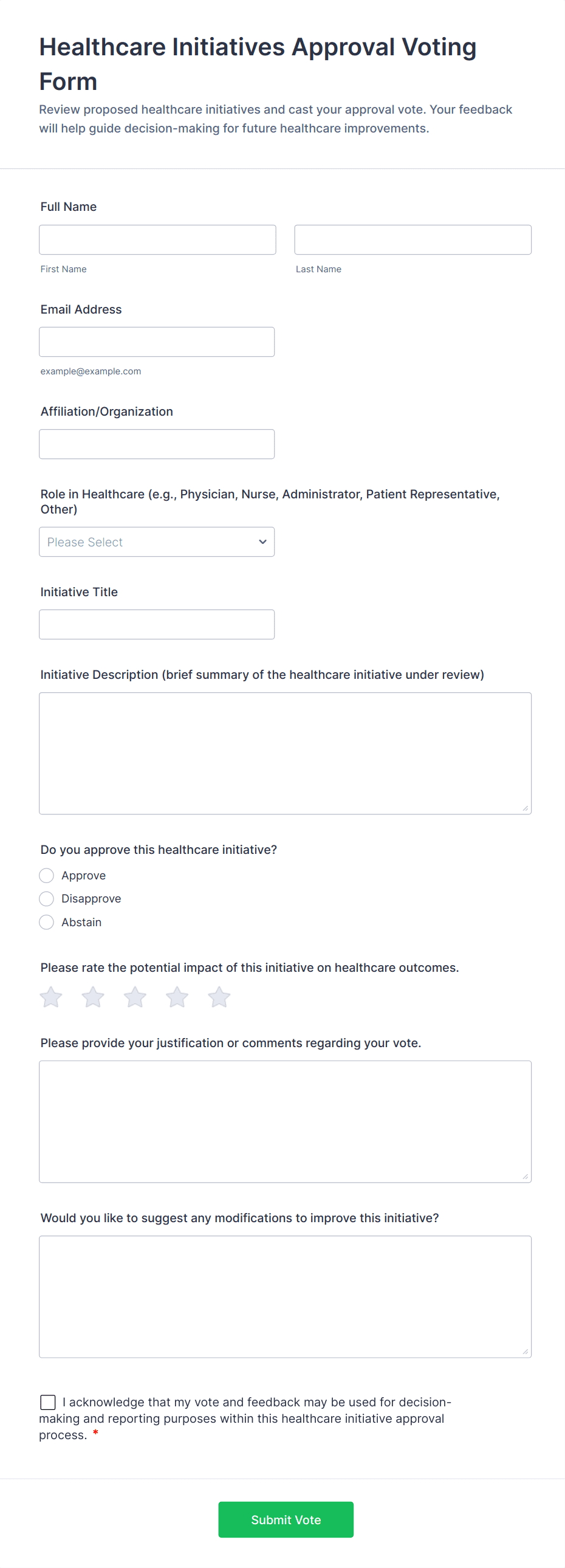This screenshot has width=565, height=1568.
Task: Click inside the Initiative Description textarea
Action: pyautogui.click(x=286, y=753)
